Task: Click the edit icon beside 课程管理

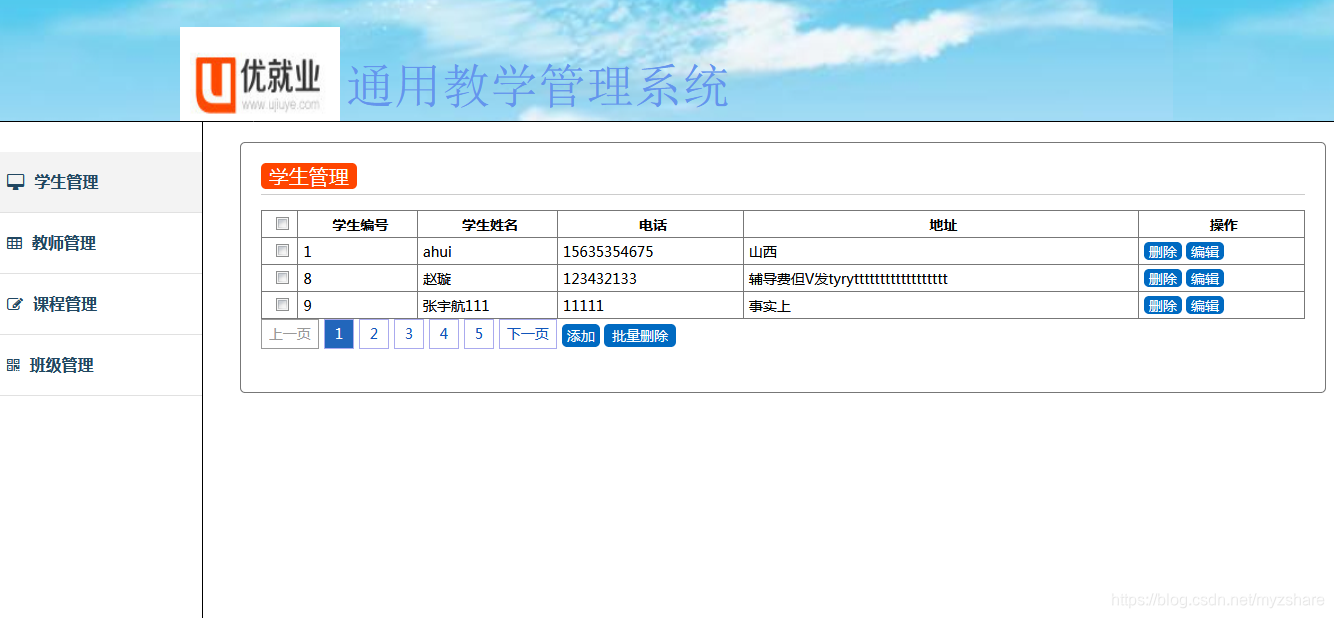Action: coord(14,304)
